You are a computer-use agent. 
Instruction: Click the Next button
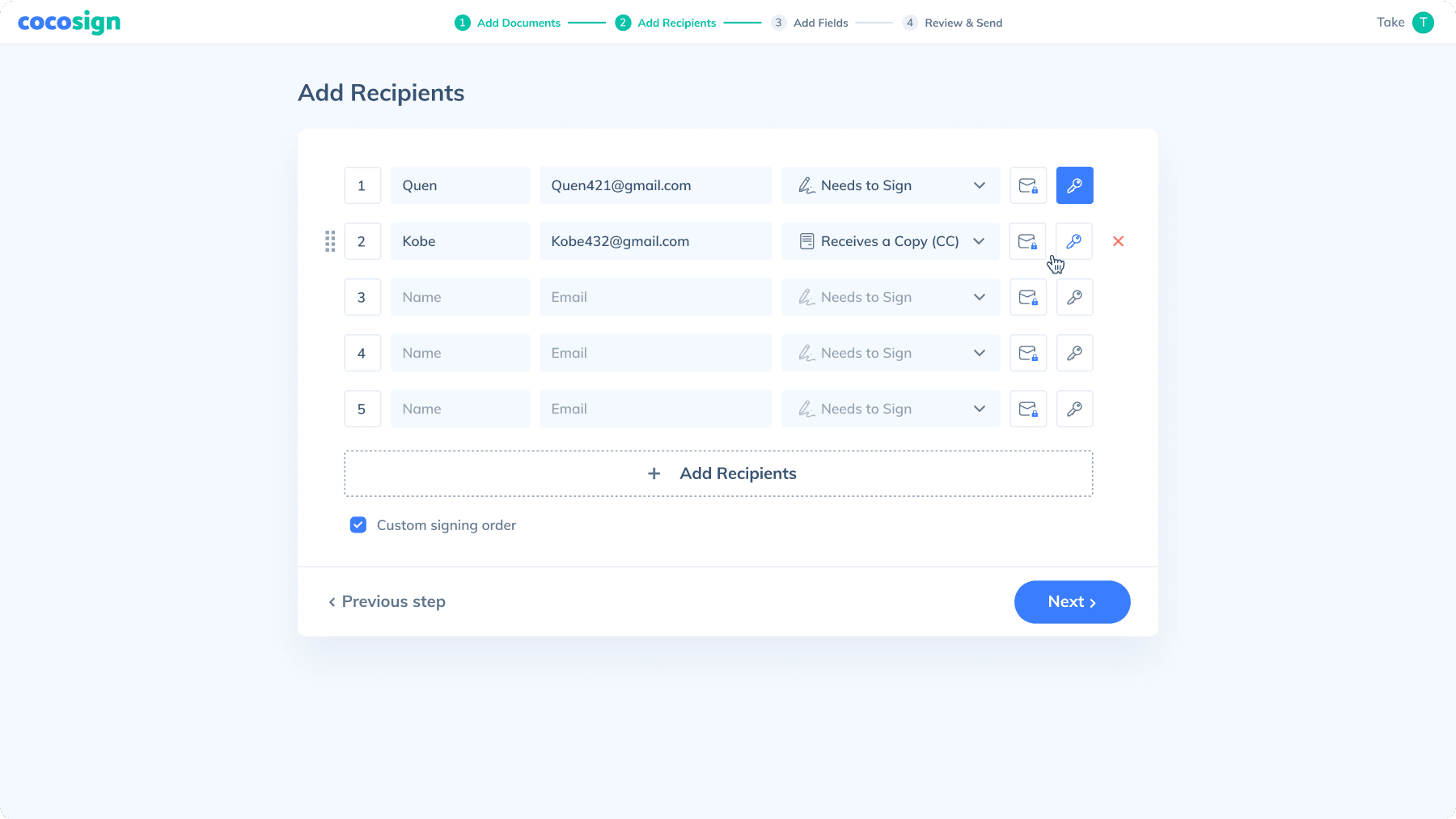1072,602
